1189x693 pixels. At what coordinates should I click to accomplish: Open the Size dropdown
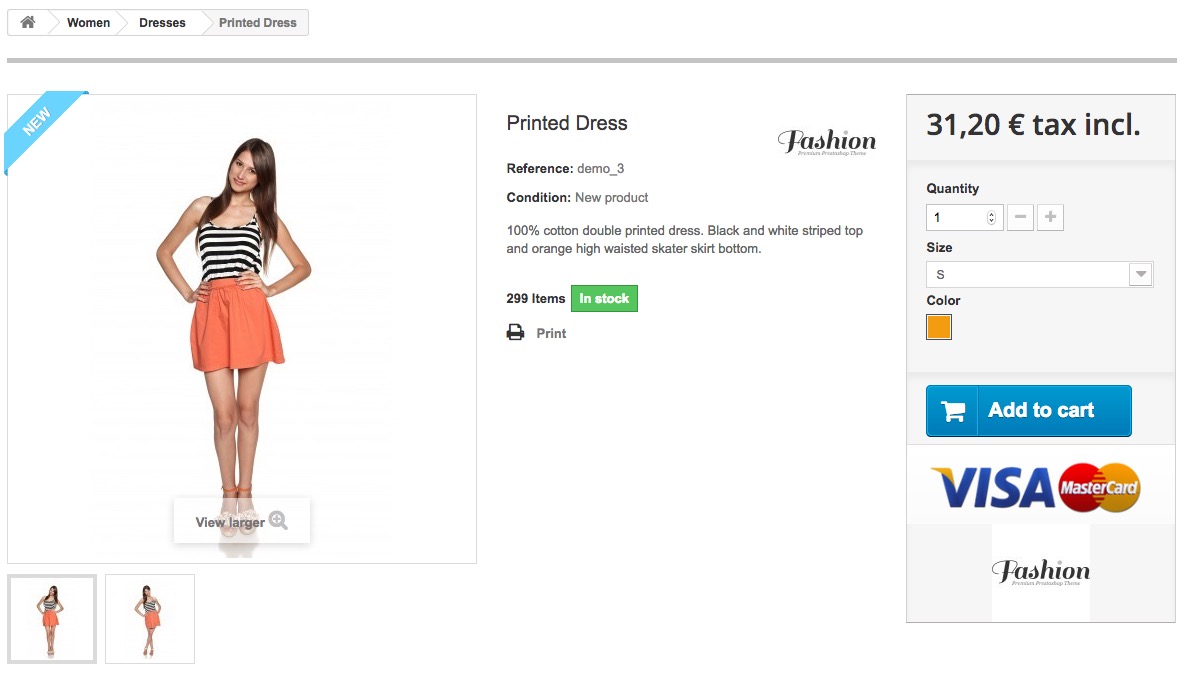[1039, 274]
